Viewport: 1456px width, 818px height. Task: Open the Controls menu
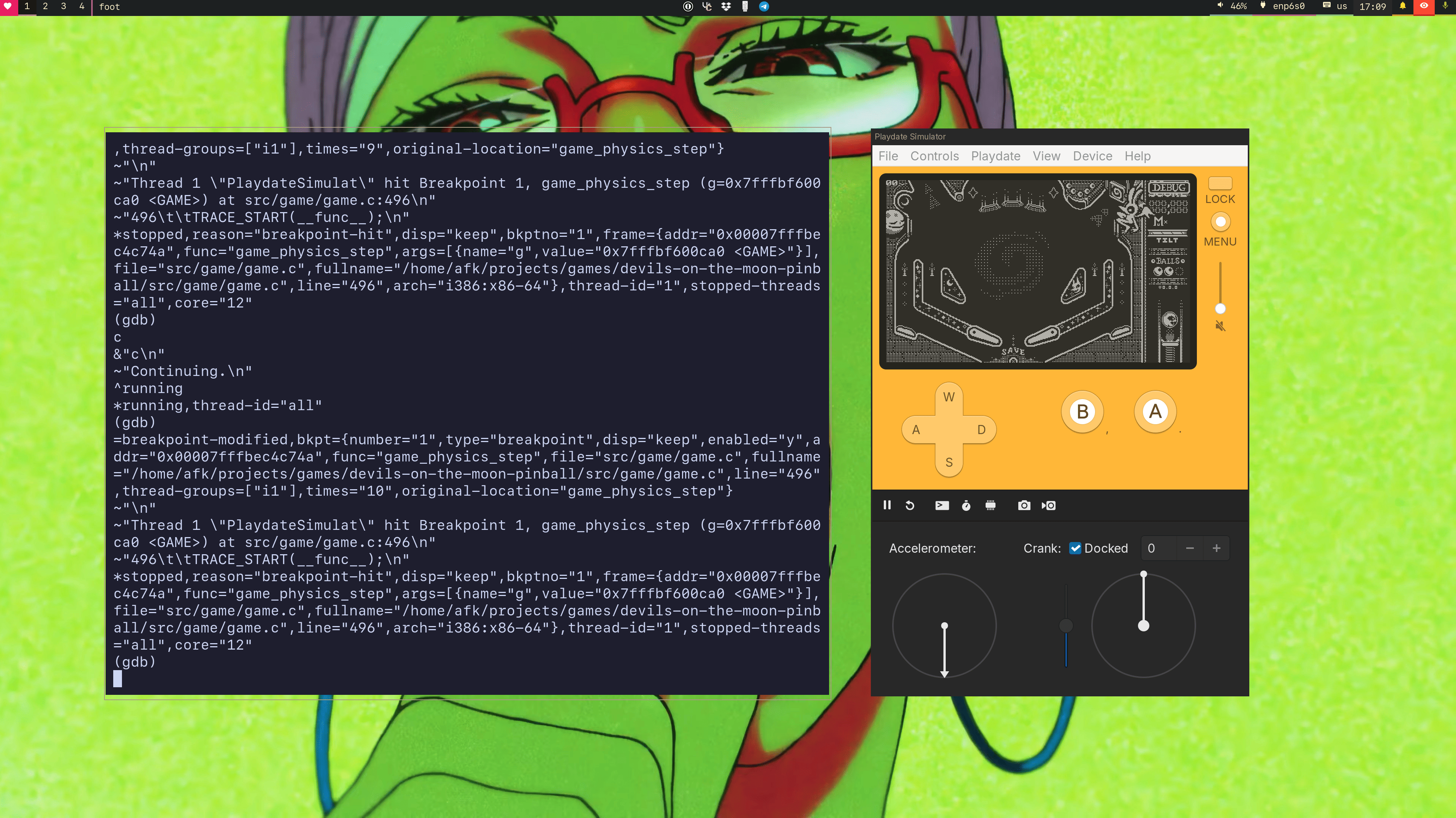(934, 156)
